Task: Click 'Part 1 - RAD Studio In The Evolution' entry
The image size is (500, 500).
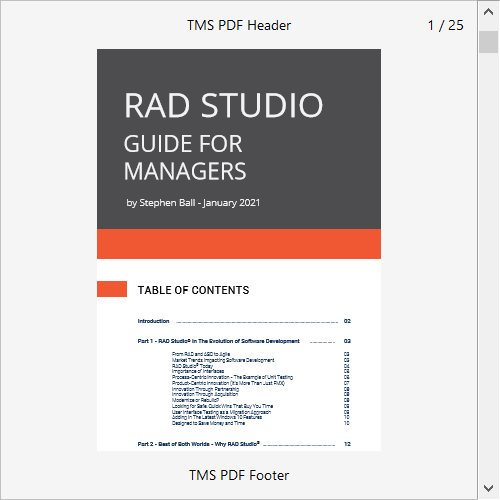Action: point(219,341)
